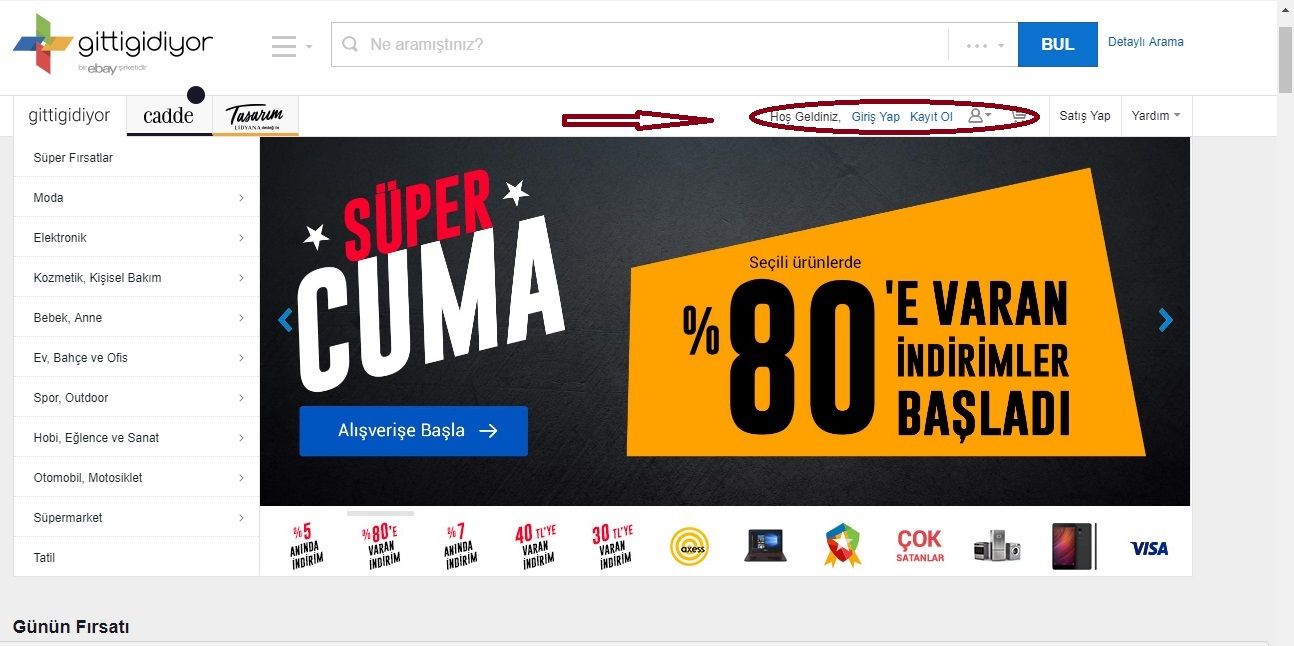Open the shopping cart icon

(x=1019, y=116)
